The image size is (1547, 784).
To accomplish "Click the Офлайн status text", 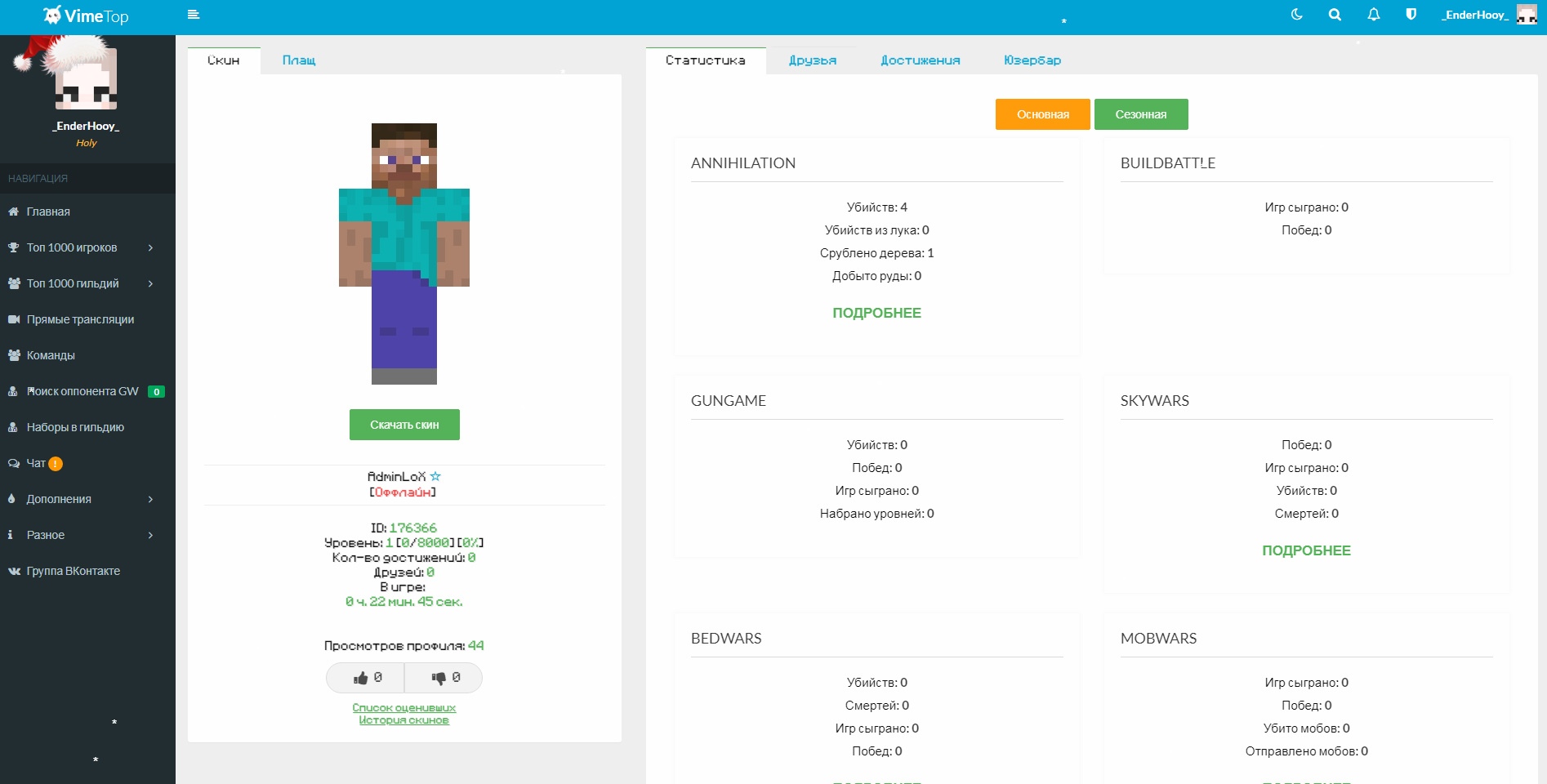I will [403, 492].
